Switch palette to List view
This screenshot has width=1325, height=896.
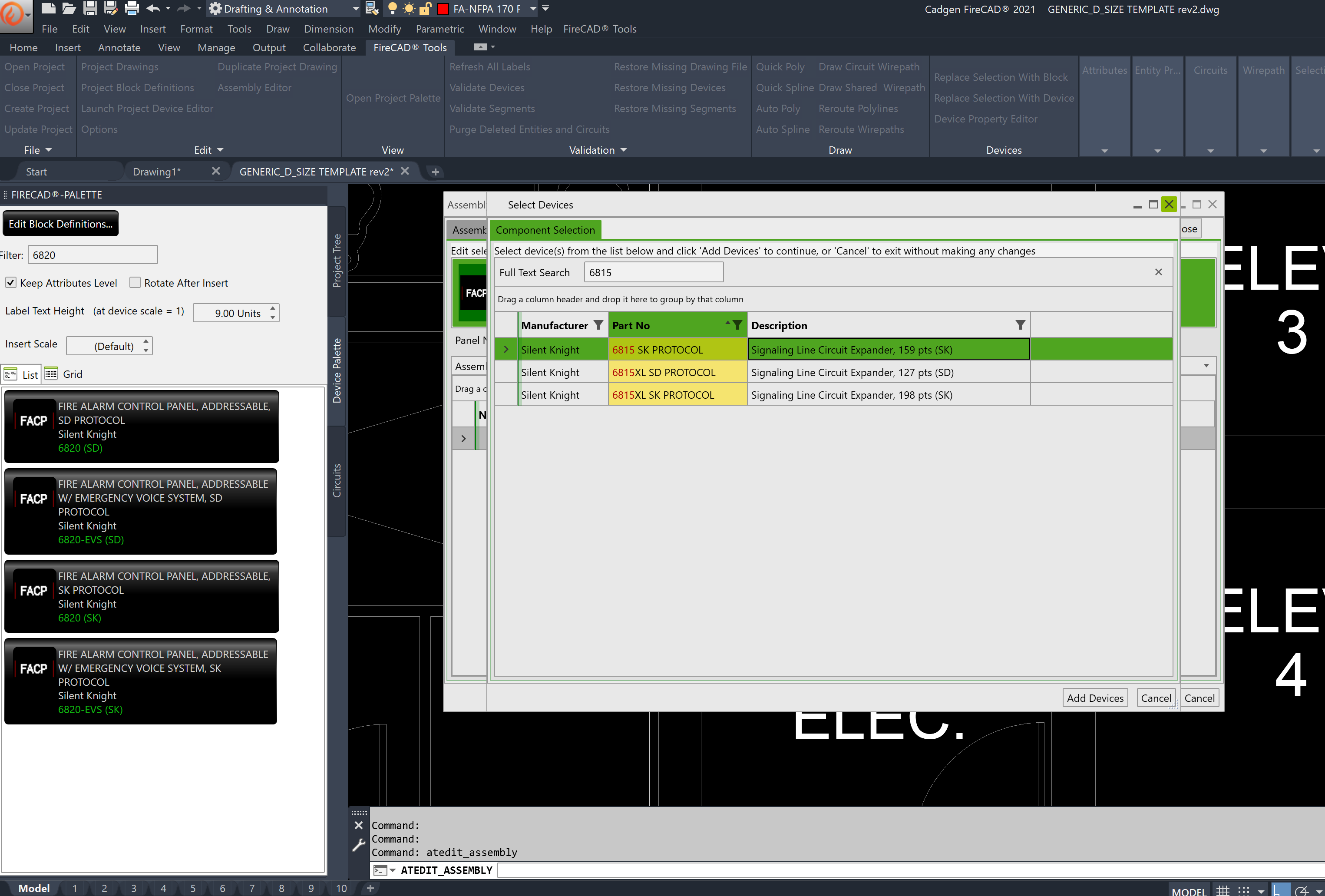pyautogui.click(x=21, y=374)
